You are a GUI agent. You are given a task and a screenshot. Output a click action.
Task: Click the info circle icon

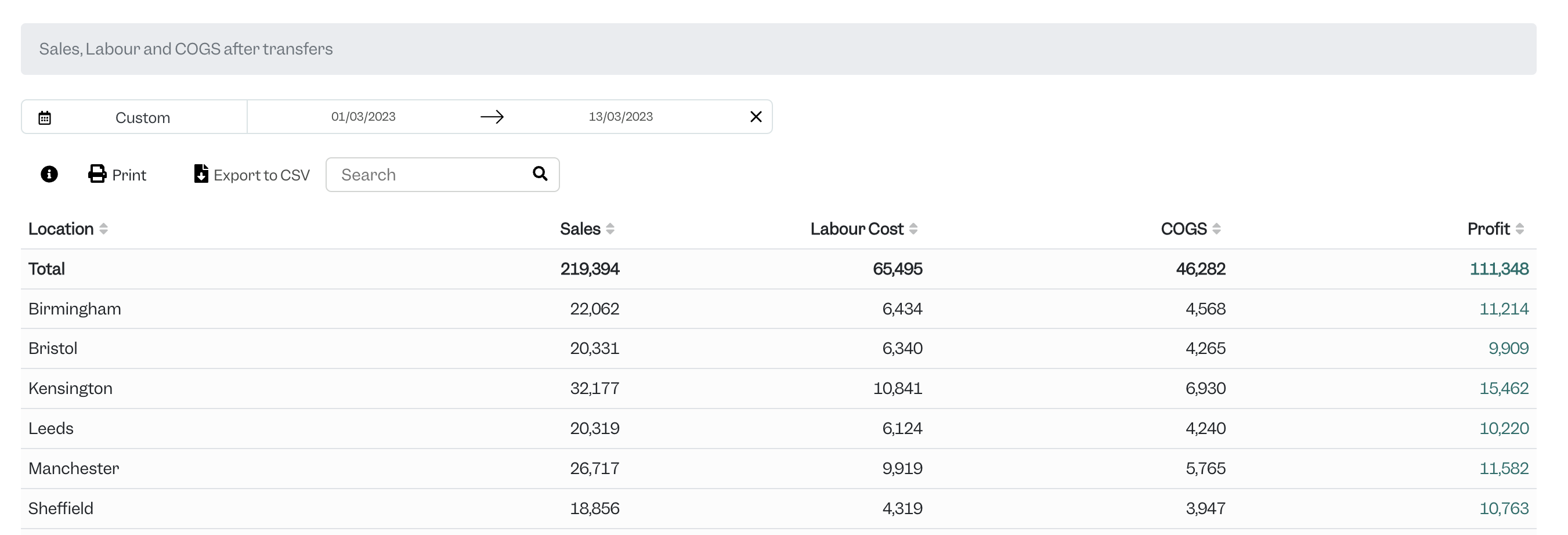tap(49, 175)
